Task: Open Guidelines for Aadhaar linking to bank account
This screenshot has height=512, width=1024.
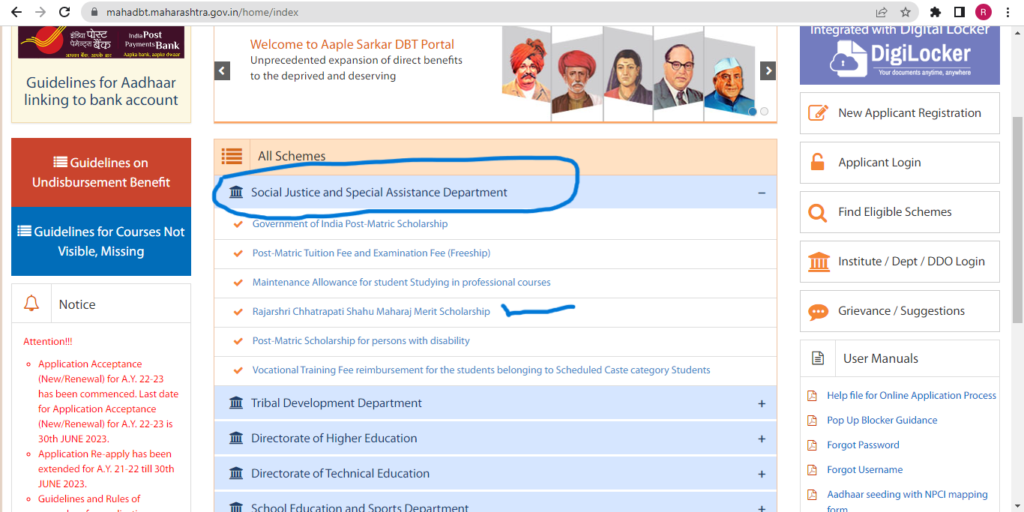Action: coord(101,91)
